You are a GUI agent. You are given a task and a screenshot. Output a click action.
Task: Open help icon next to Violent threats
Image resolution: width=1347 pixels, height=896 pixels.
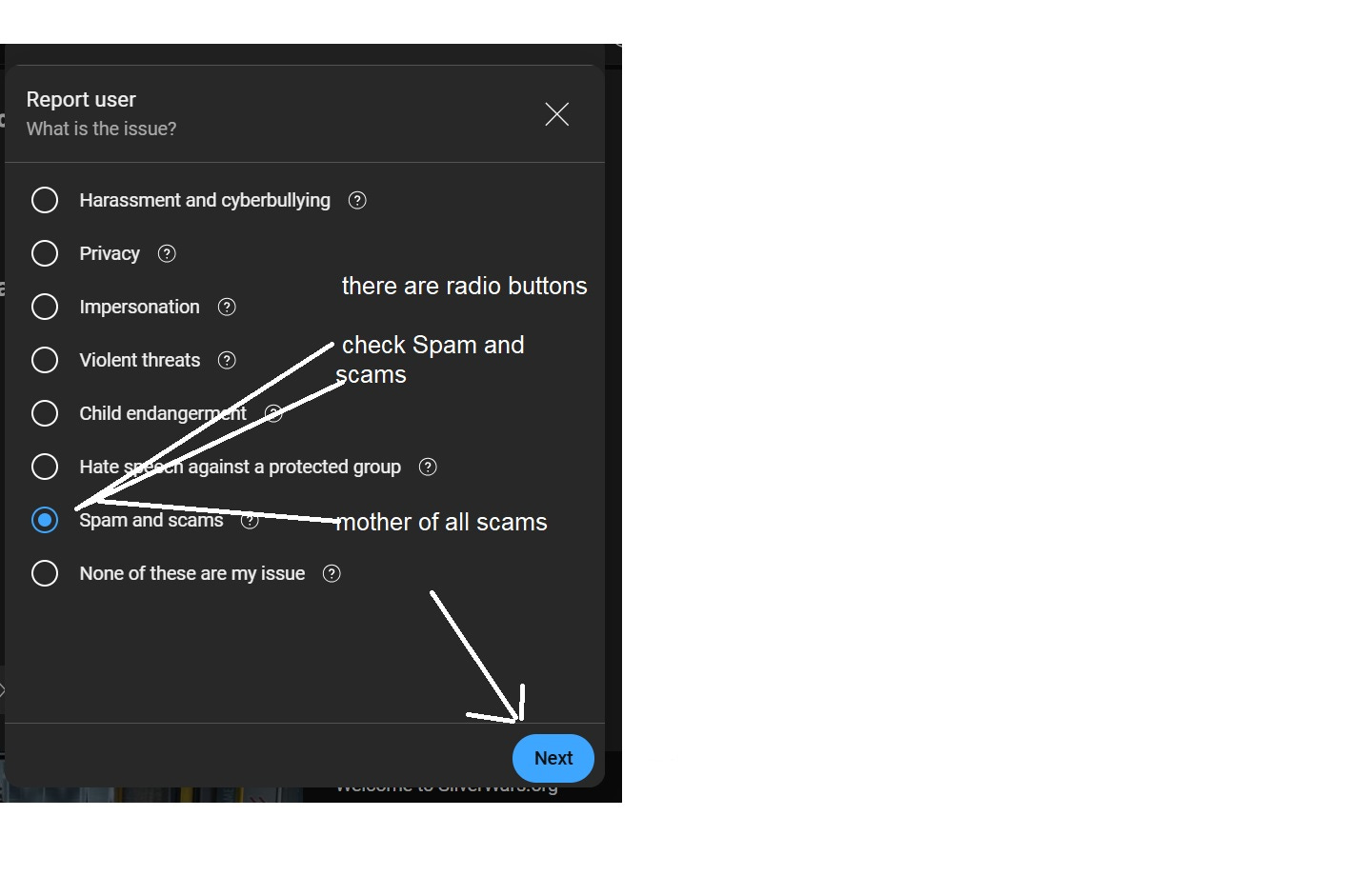(x=227, y=360)
